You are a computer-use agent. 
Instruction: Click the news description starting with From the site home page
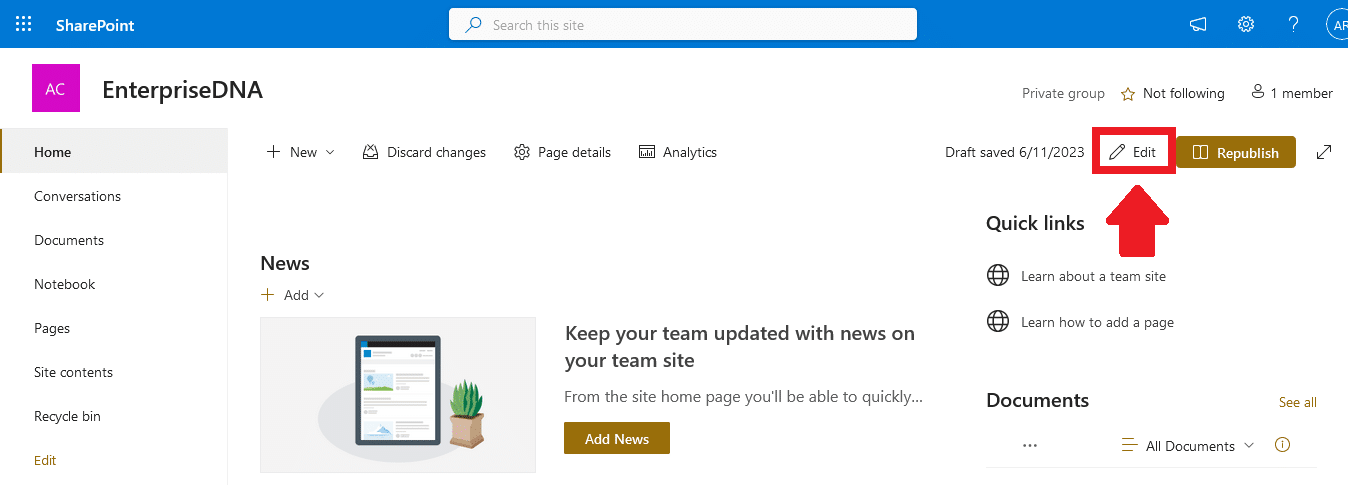pos(743,396)
